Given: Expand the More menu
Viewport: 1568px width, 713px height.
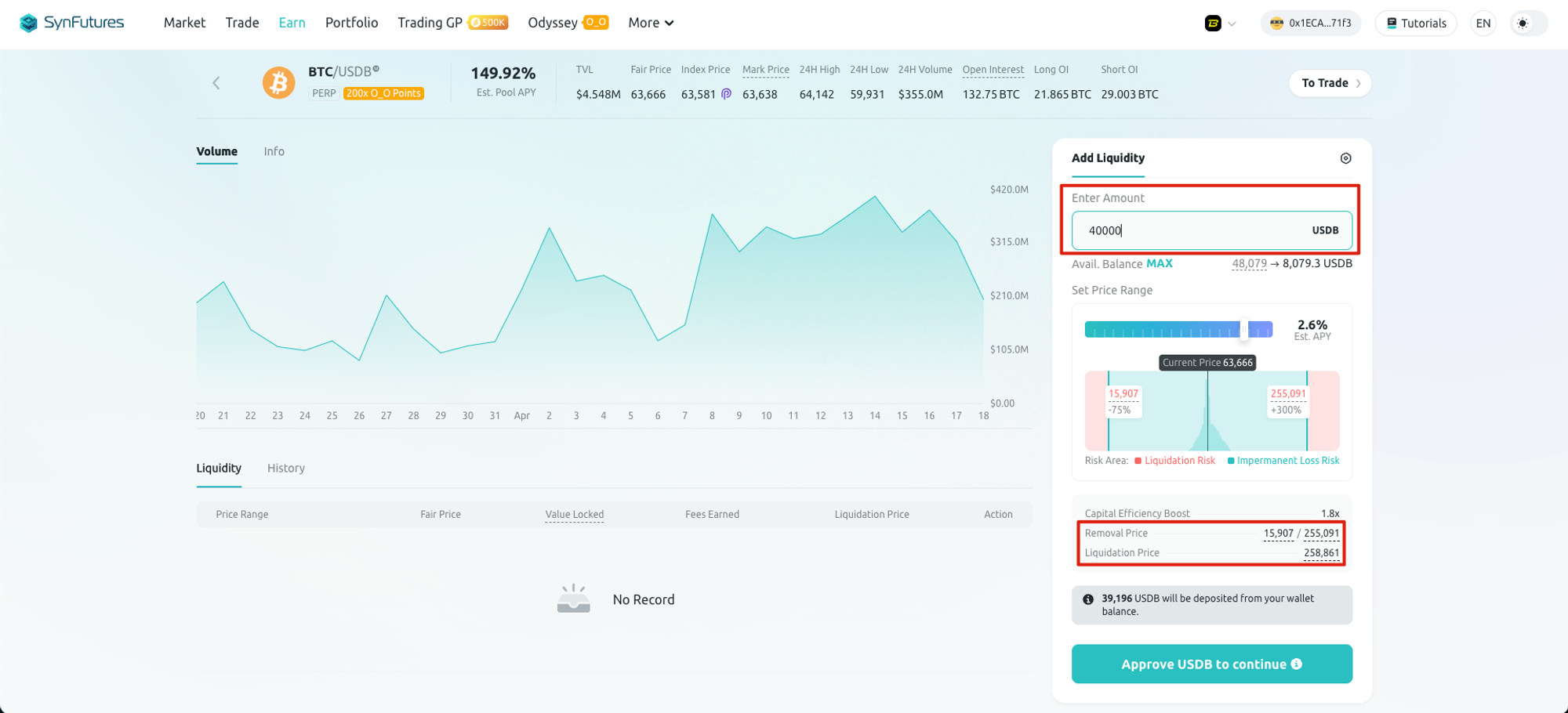Looking at the screenshot, I should point(651,23).
